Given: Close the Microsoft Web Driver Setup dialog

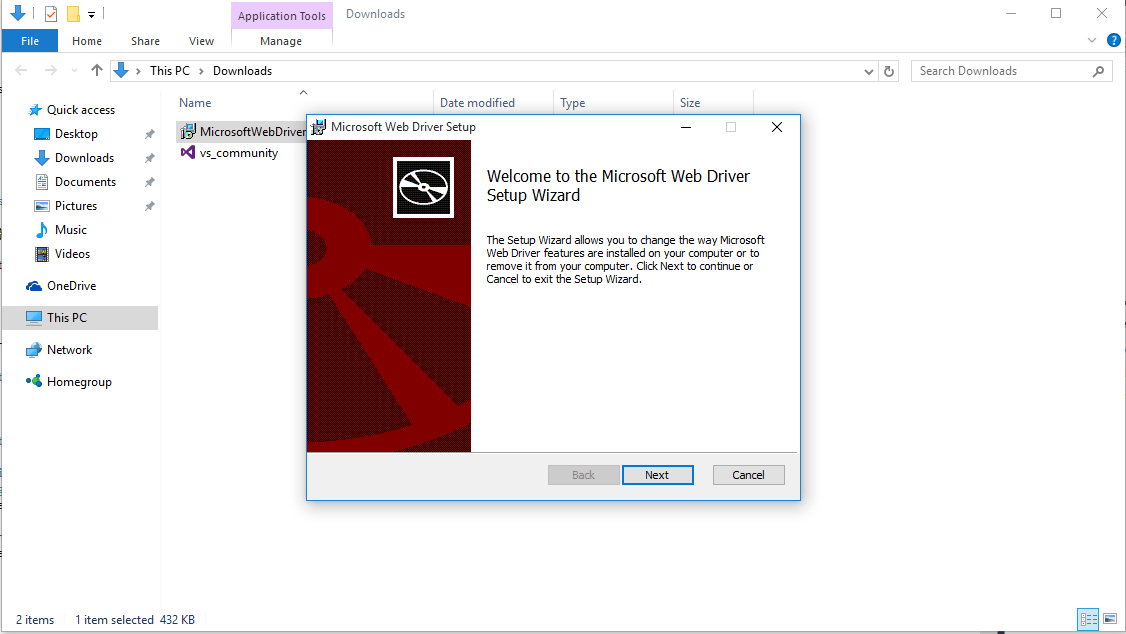Looking at the screenshot, I should tap(776, 127).
